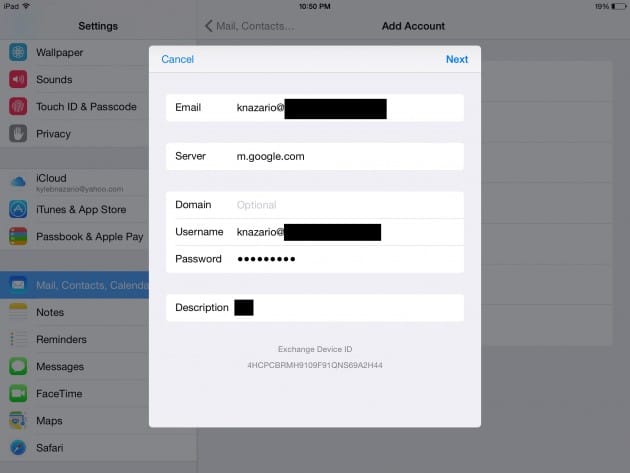The height and width of the screenshot is (473, 630).
Task: Select Mail, Contacts, Calendars row
Action: [x=74, y=285]
